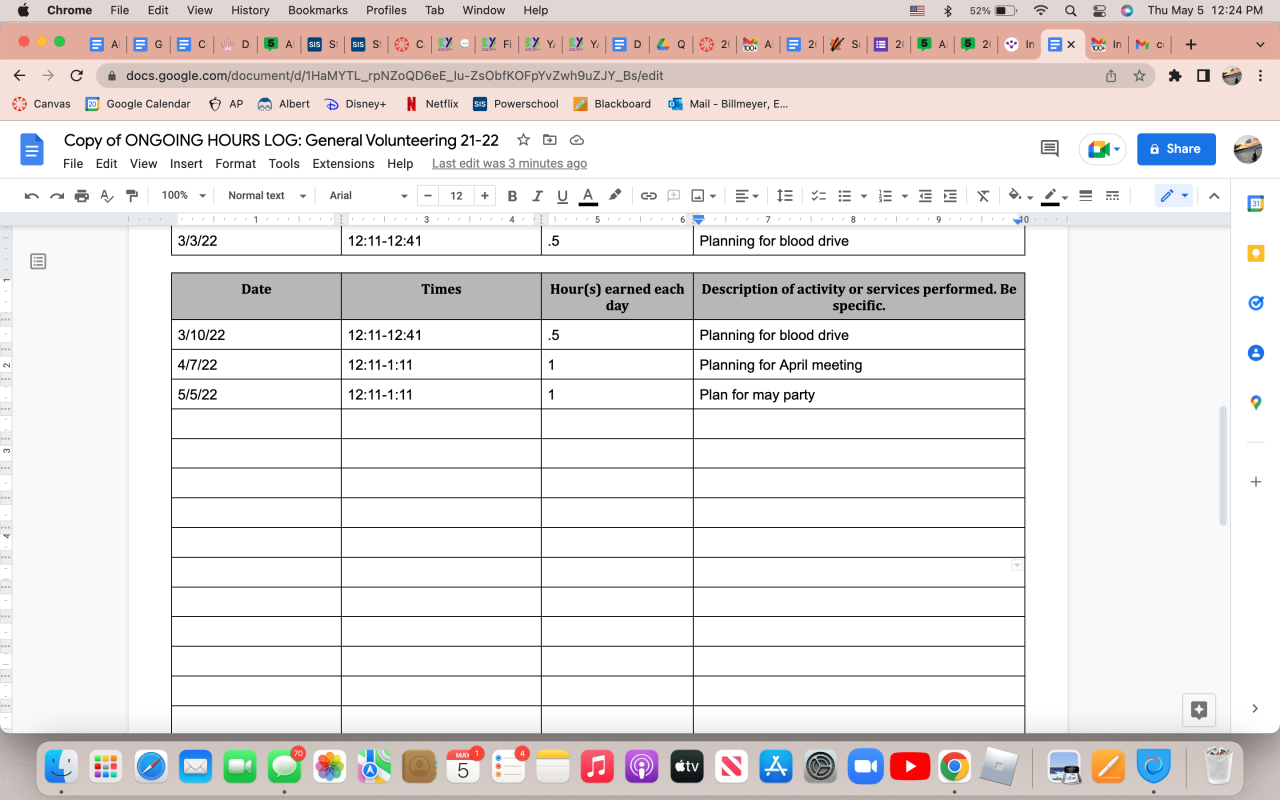Open the Tools menu in Docs
1280x800 pixels.
pos(284,164)
